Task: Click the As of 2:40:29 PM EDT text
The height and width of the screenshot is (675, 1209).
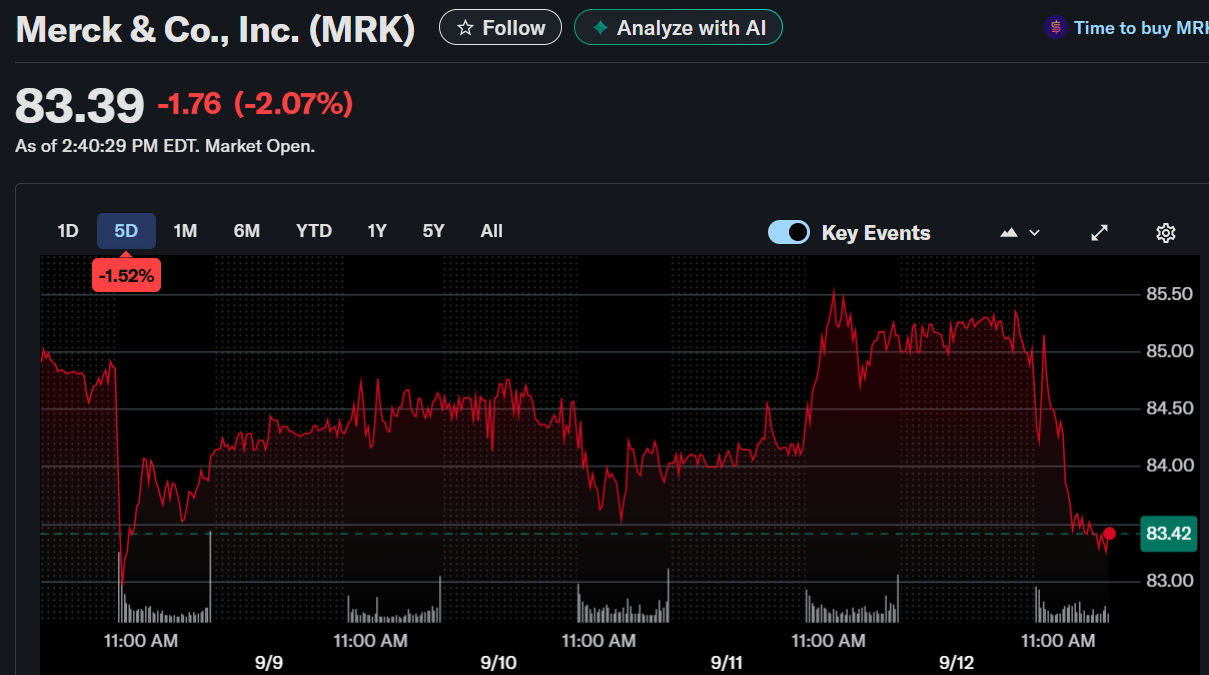Action: click(x=165, y=146)
